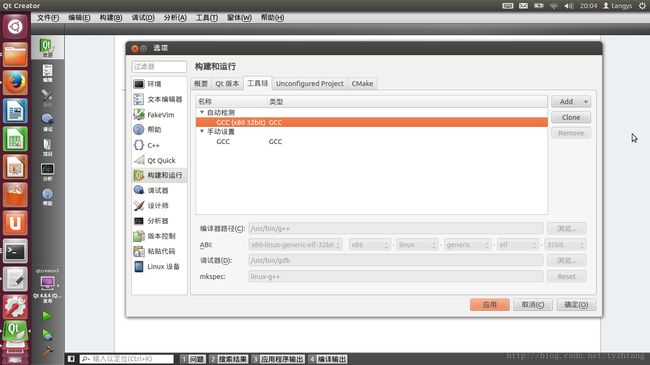The height and width of the screenshot is (365, 650).
Task: Open the Projects mode icon
Action: click(x=47, y=147)
